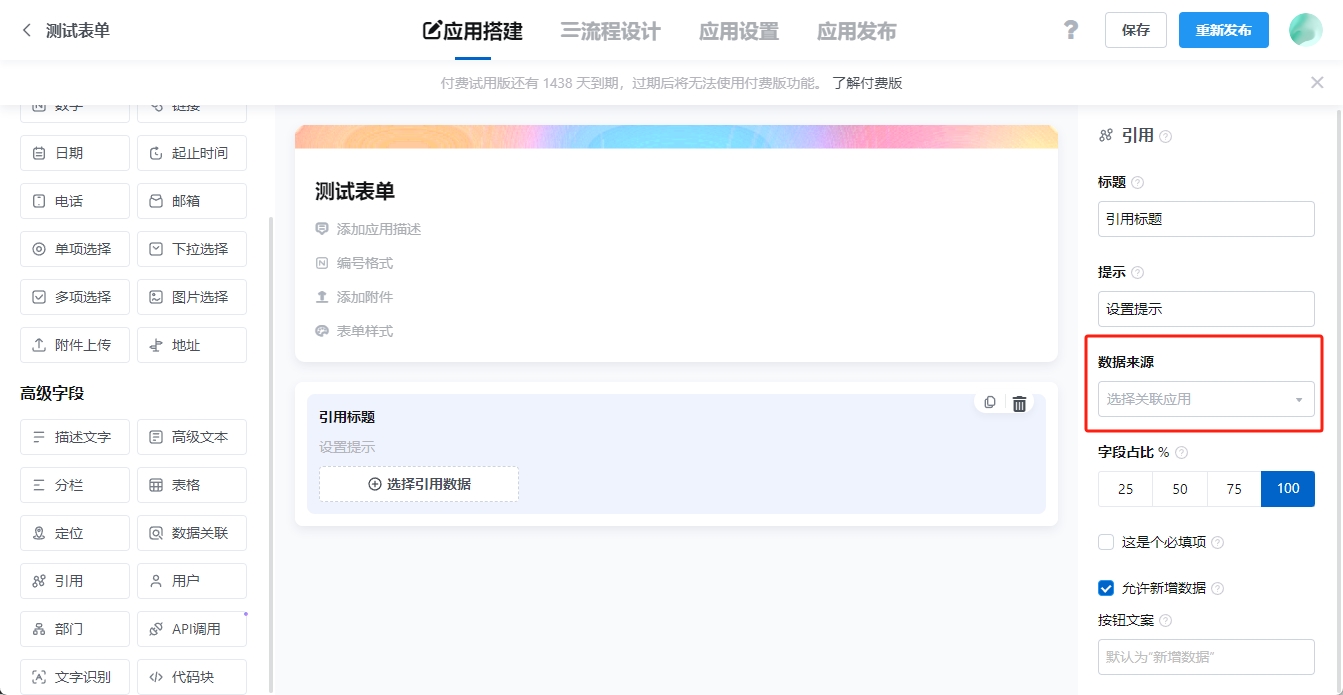Select the 单项选择 single-choice field
1343x695 pixels.
[x=74, y=248]
